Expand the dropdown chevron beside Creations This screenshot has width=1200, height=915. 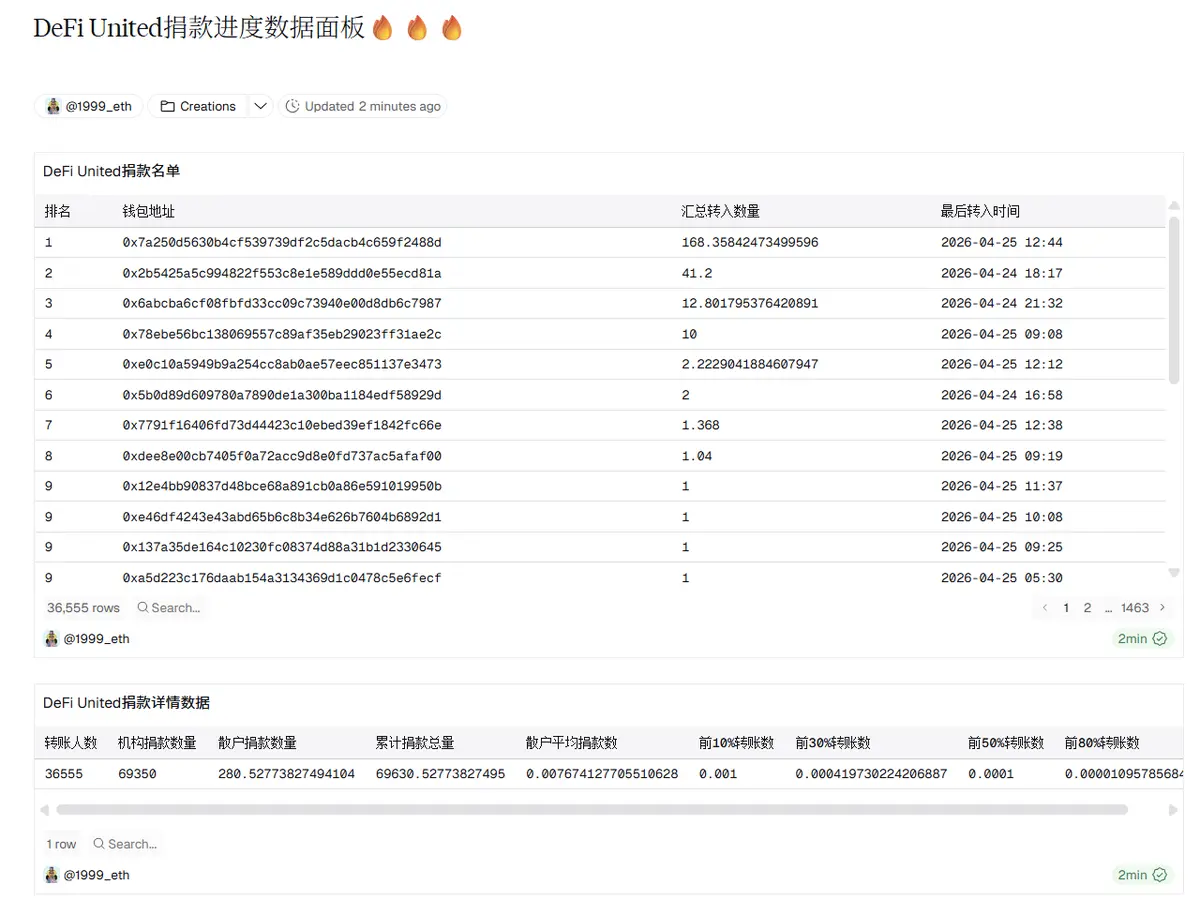point(260,106)
